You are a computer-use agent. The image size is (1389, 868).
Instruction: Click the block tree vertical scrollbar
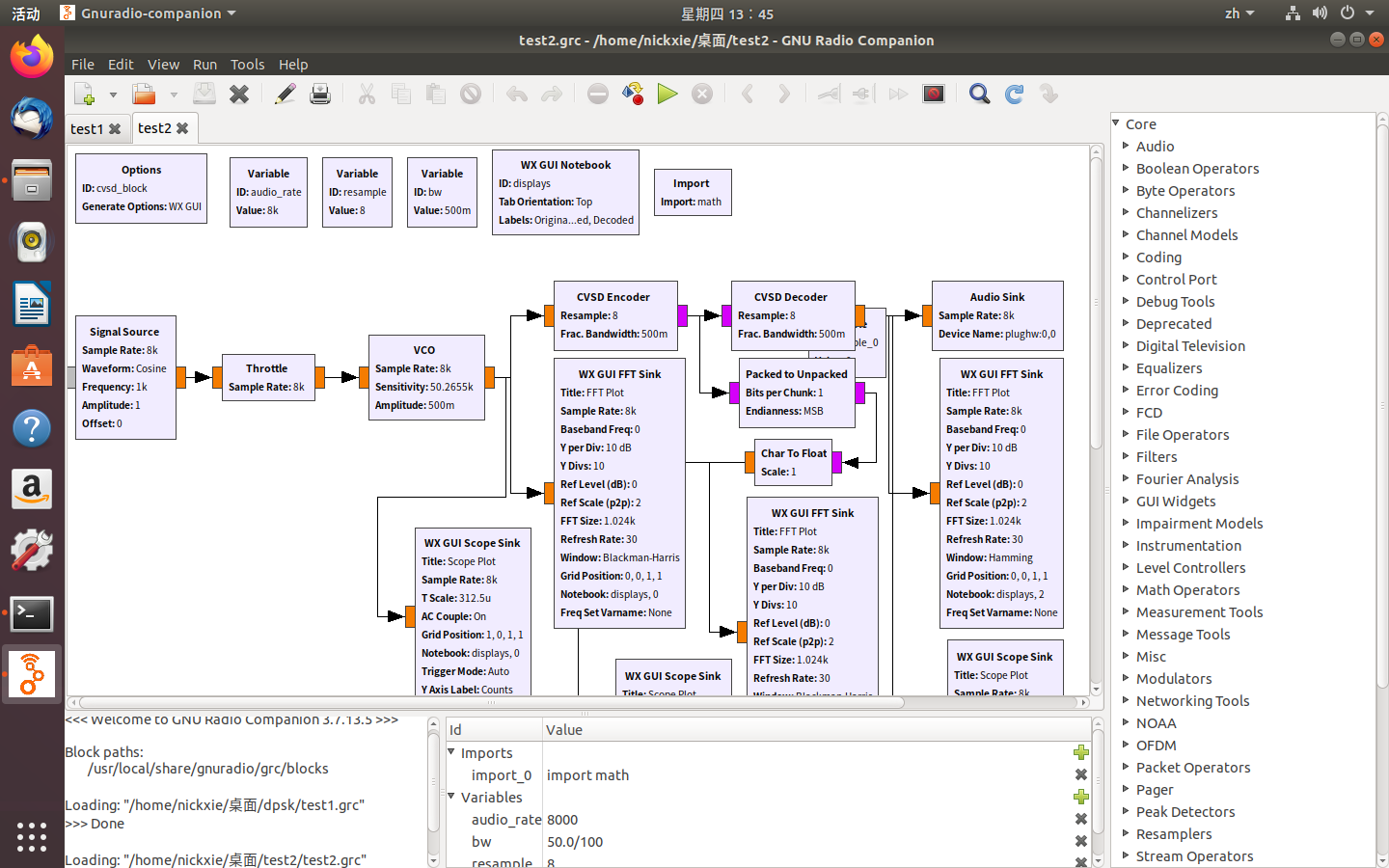pyautogui.click(x=1381, y=490)
